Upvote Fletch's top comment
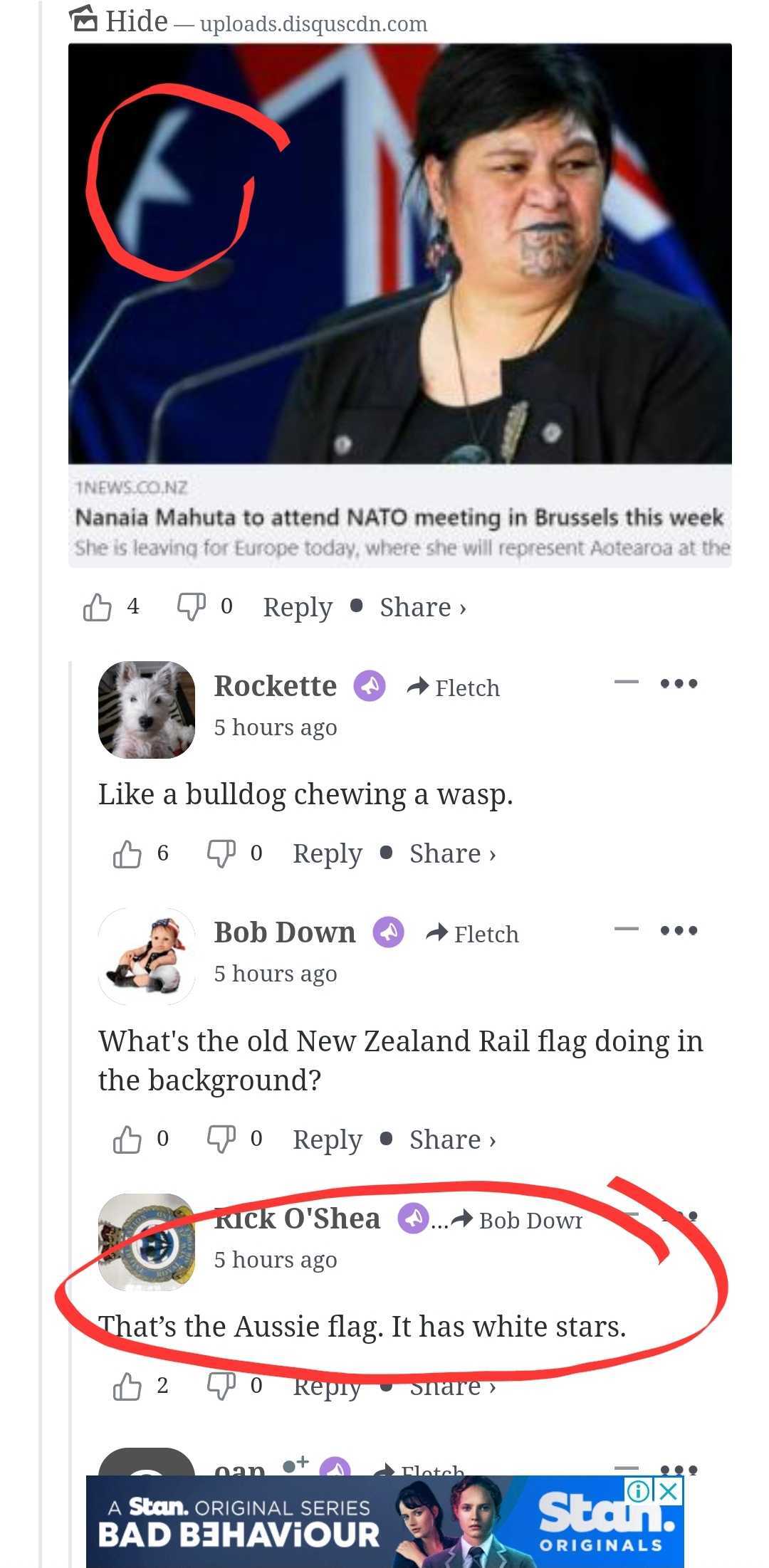Screen dimensions: 769x1568 [x=98, y=607]
